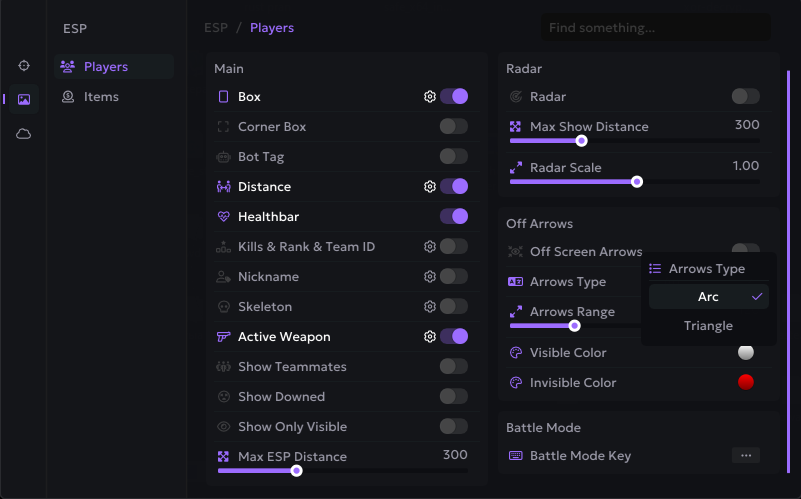Open the Arrows Type dropdown row

point(568,282)
